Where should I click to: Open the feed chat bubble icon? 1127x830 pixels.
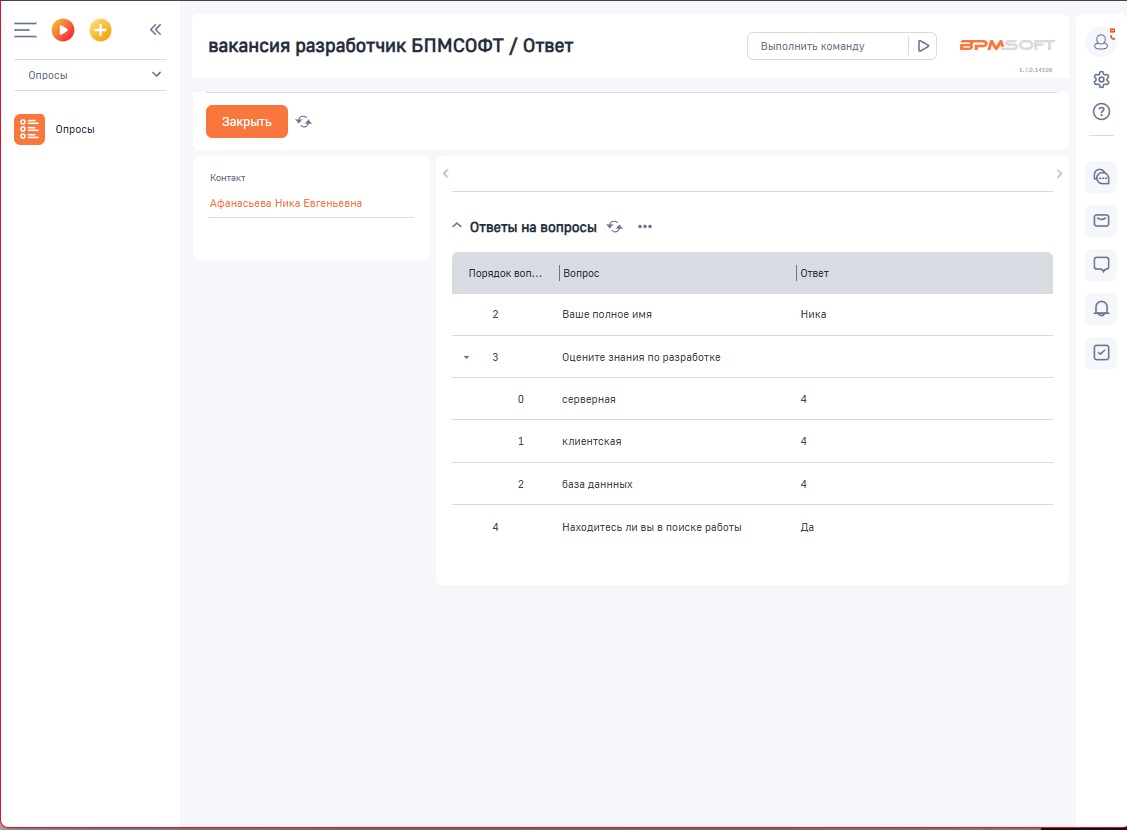pos(1101,264)
